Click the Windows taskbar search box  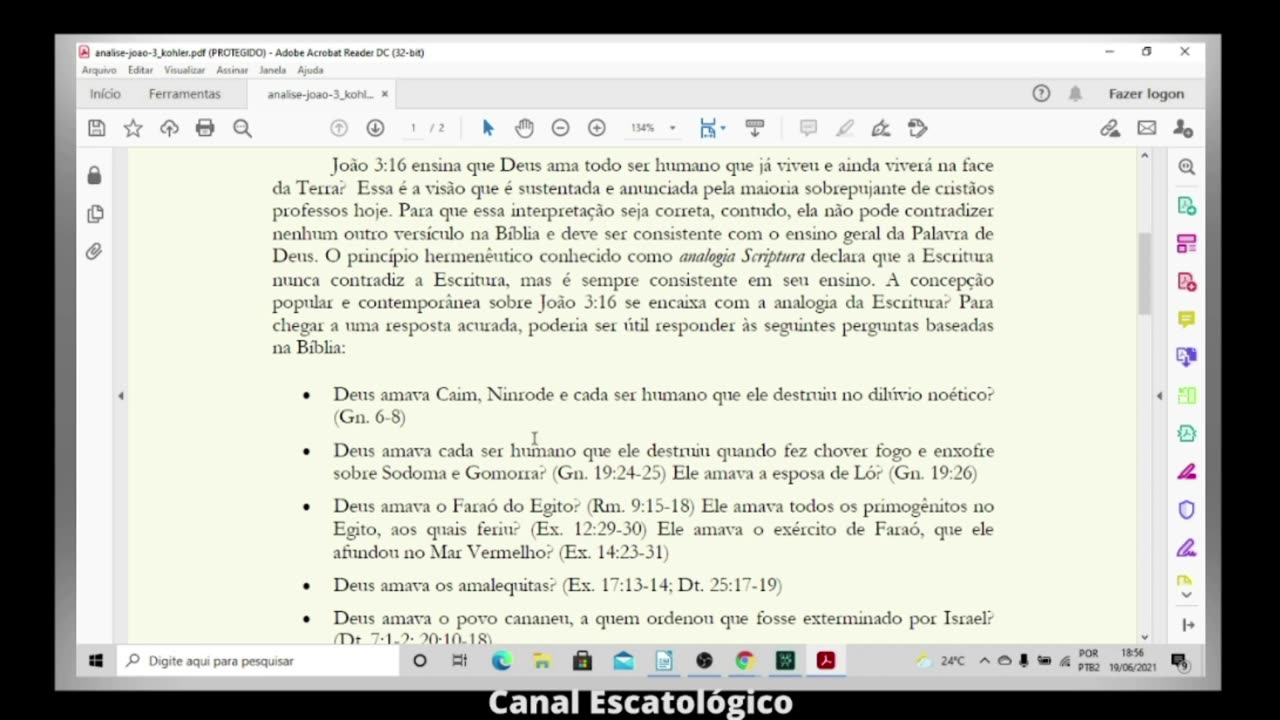pyautogui.click(x=257, y=661)
